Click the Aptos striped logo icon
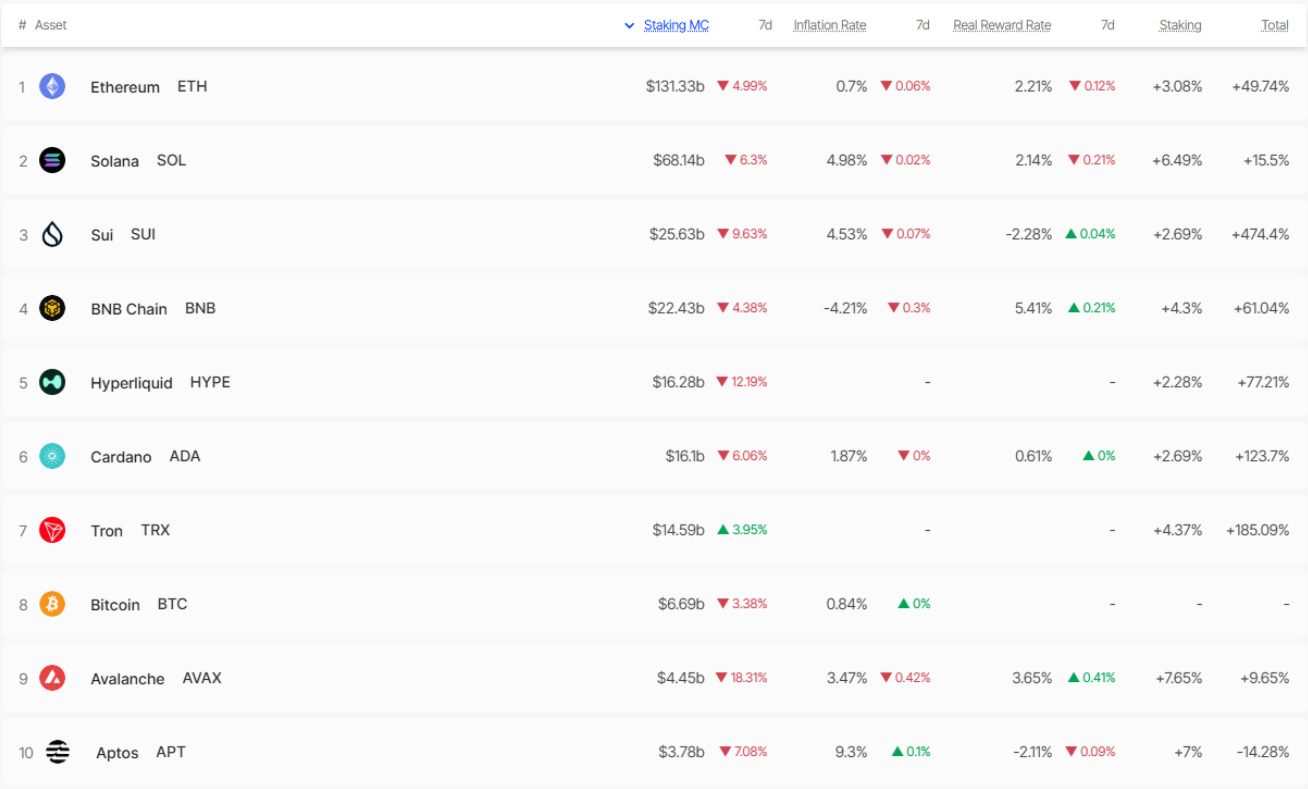 (58, 752)
